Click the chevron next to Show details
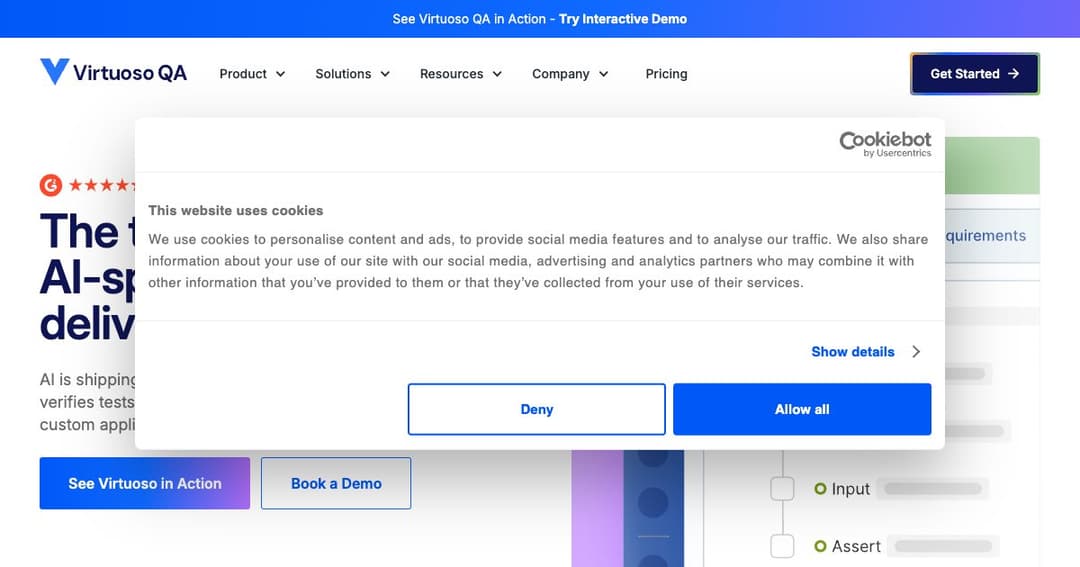Viewport: 1080px width, 567px height. 916,352
